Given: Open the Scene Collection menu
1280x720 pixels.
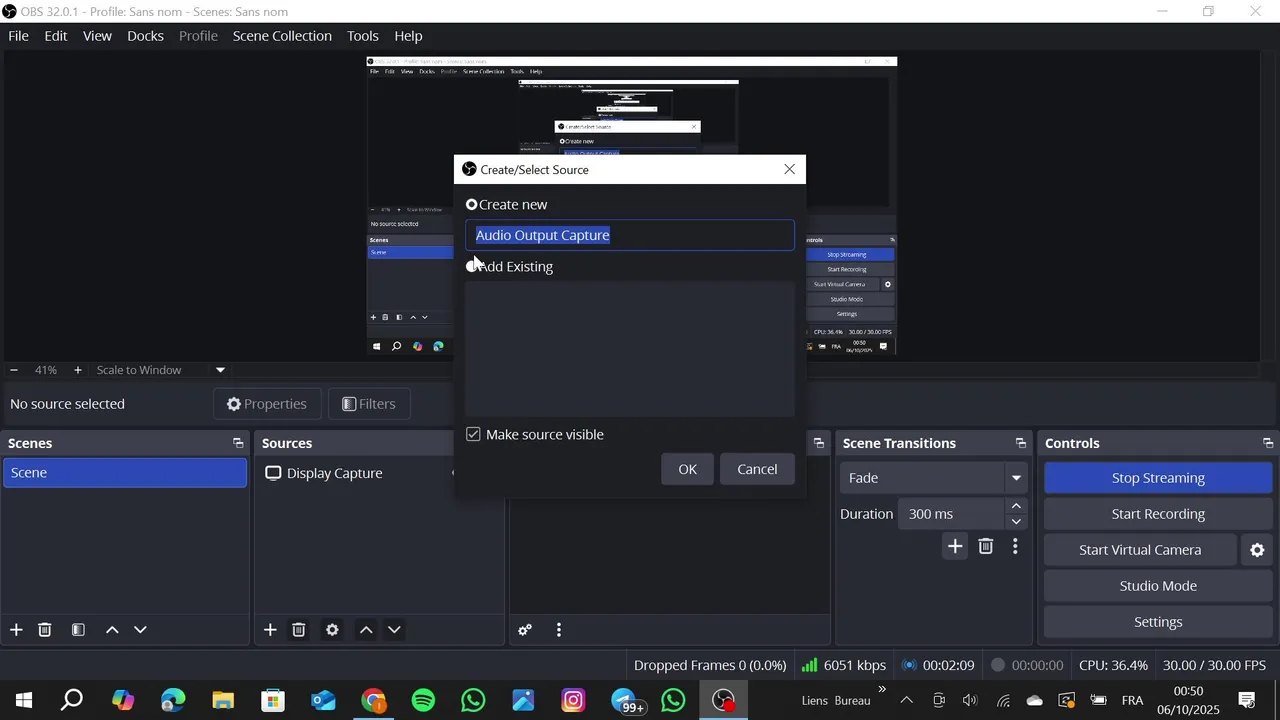Looking at the screenshot, I should click(282, 36).
